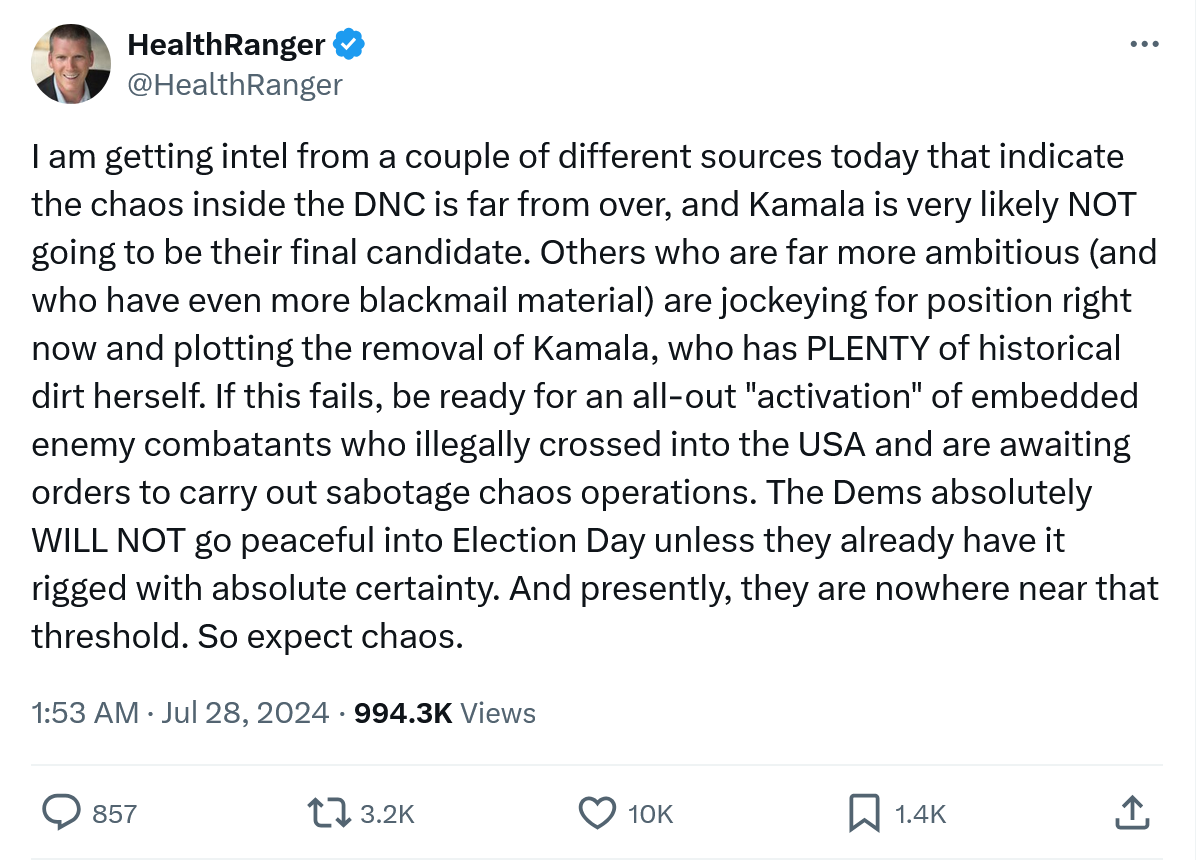Click the HealthRanger display name
The width and height of the screenshot is (1196, 860).
click(x=226, y=45)
